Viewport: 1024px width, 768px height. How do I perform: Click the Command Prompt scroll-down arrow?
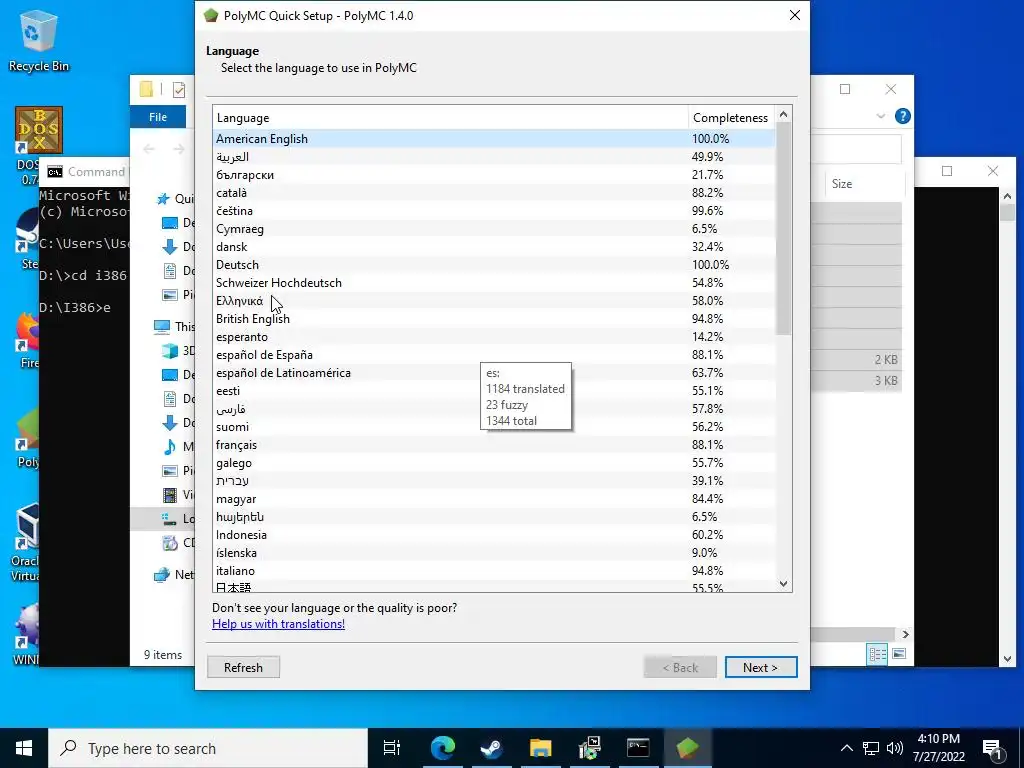point(1007,660)
